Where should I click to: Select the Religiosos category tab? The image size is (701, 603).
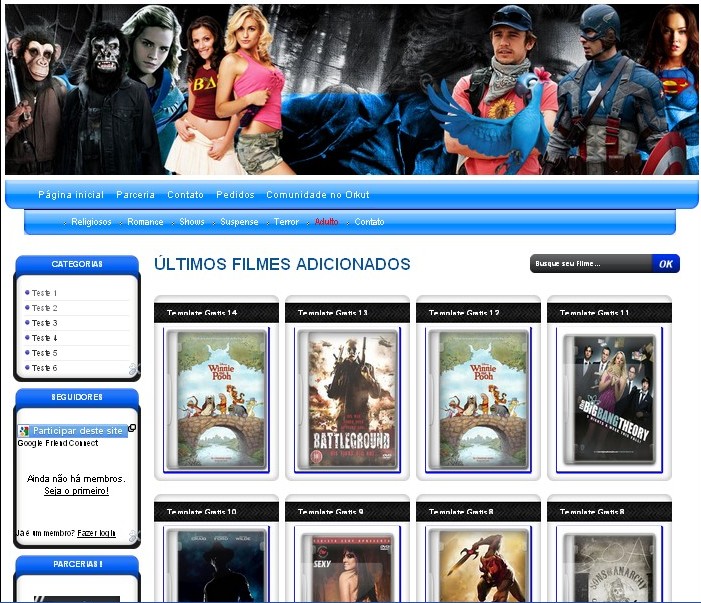[91, 222]
